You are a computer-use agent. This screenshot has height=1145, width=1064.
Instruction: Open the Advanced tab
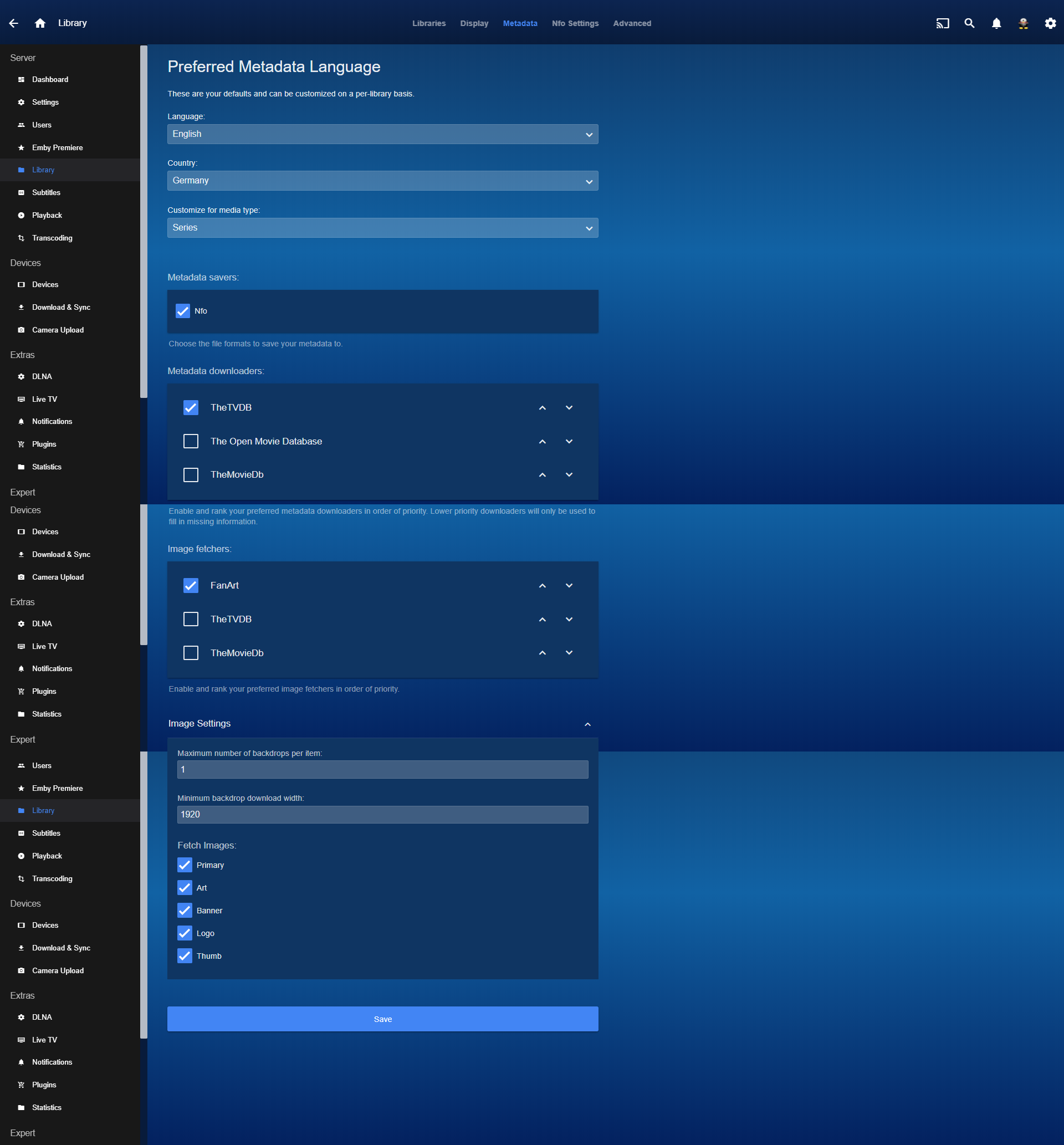632,24
